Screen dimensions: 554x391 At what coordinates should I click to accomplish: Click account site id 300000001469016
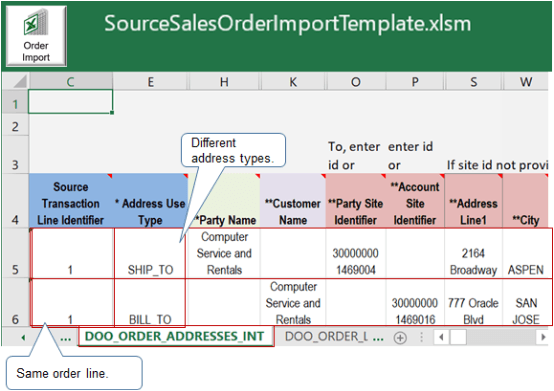(x=415, y=303)
